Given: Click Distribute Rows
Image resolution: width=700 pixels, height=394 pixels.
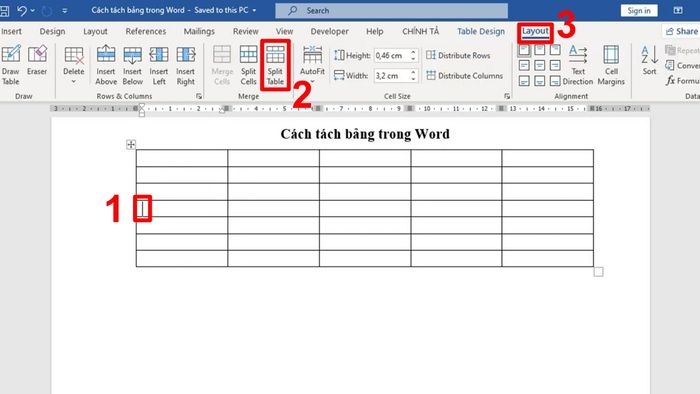Looking at the screenshot, I should point(458,55).
